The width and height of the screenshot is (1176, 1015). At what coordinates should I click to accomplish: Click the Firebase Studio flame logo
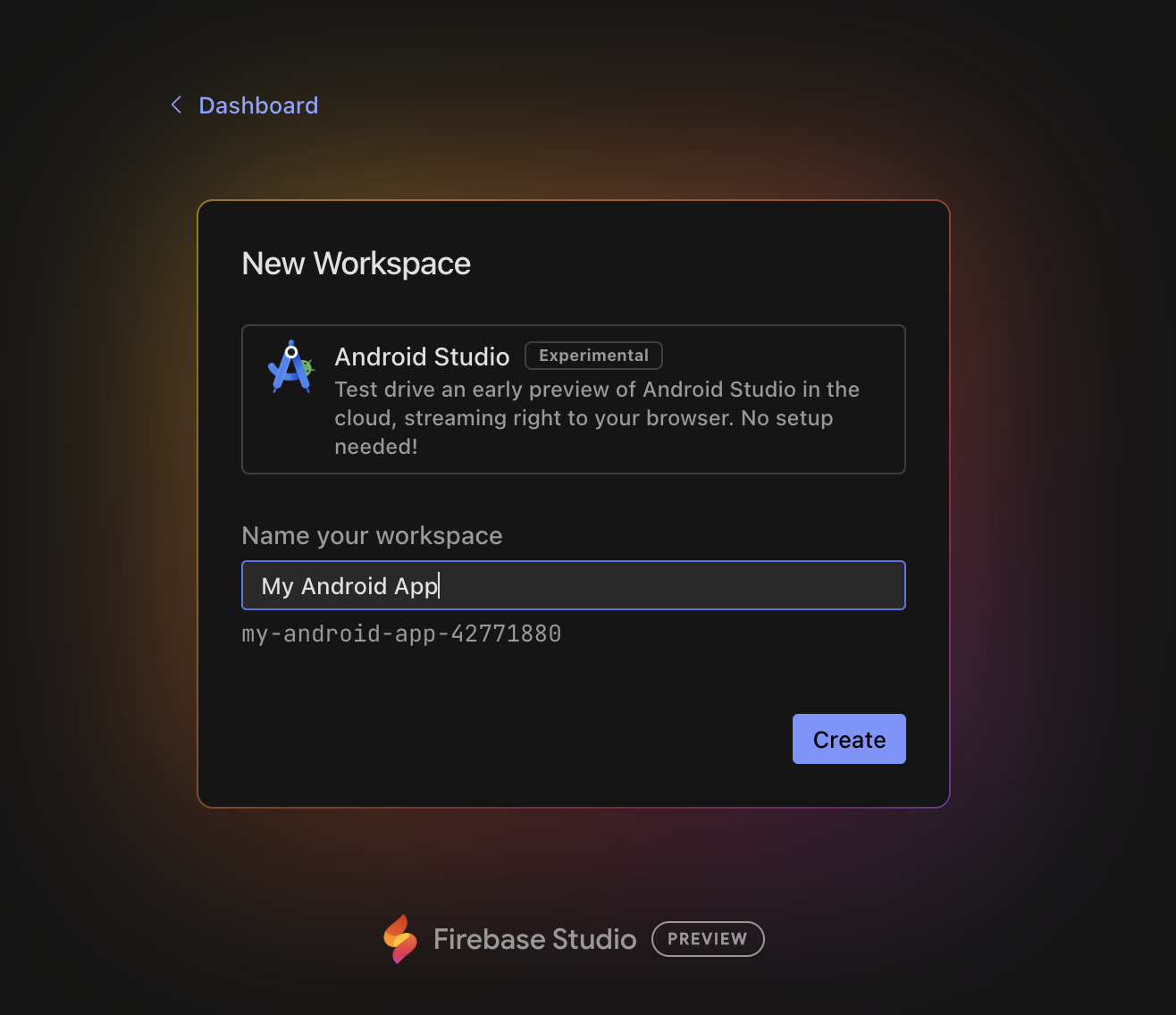point(400,939)
